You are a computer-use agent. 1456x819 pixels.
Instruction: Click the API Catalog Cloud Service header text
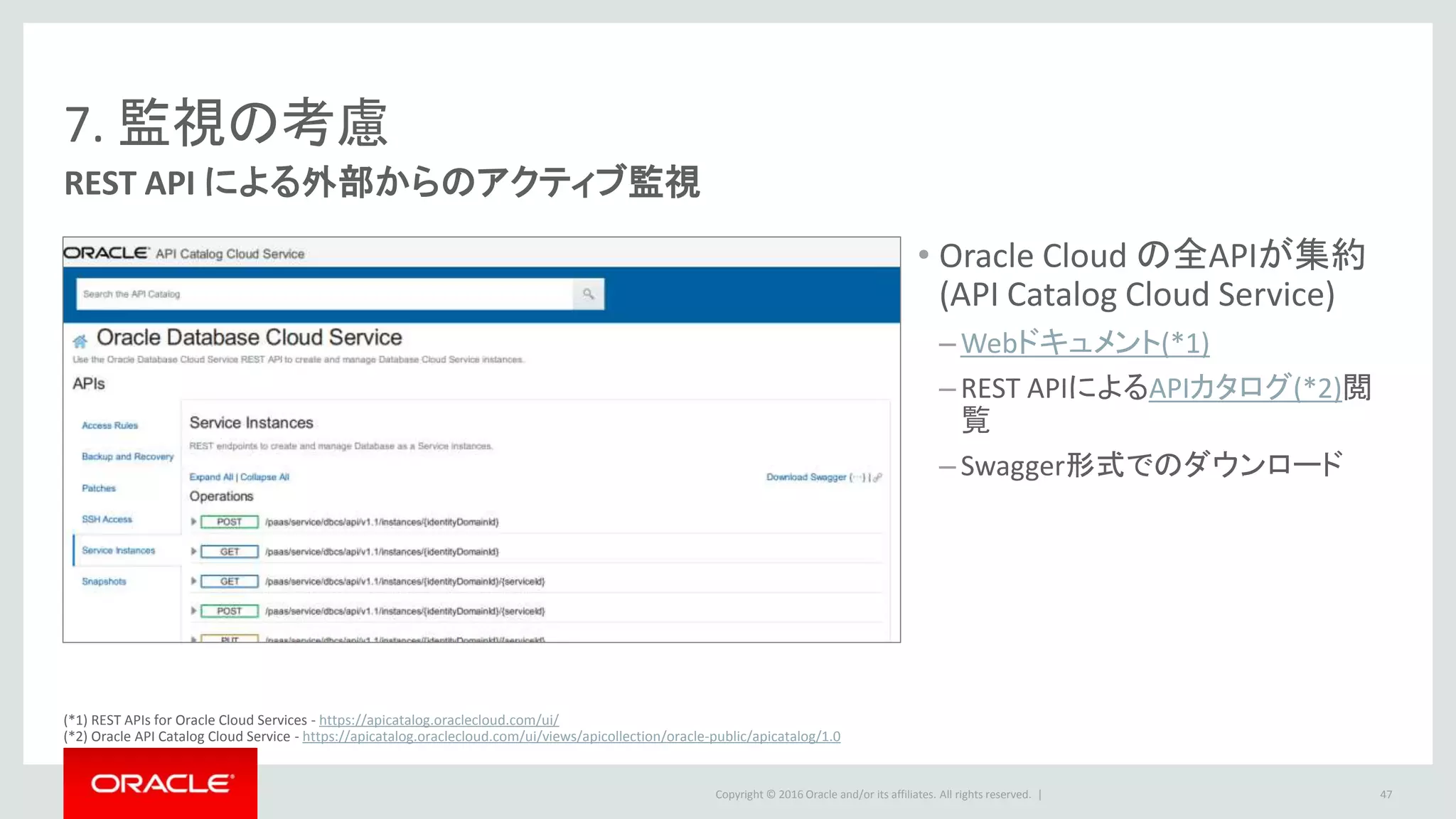[230, 254]
